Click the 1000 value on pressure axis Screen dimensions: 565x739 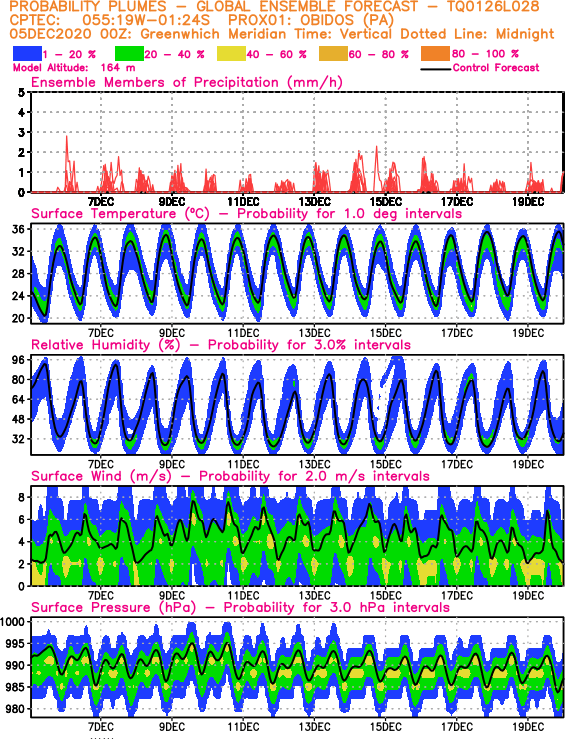(12, 622)
